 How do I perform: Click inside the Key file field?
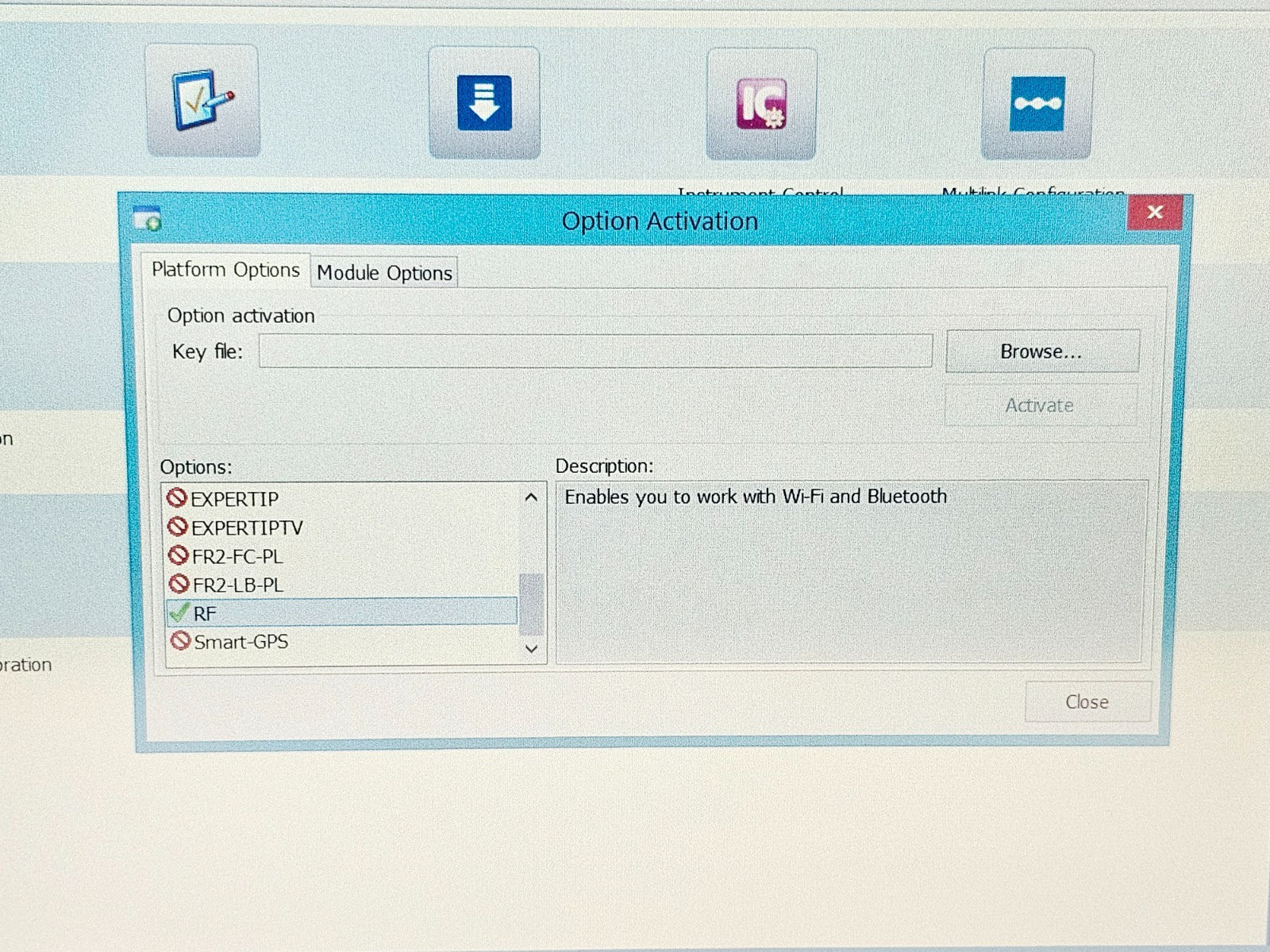pos(595,351)
